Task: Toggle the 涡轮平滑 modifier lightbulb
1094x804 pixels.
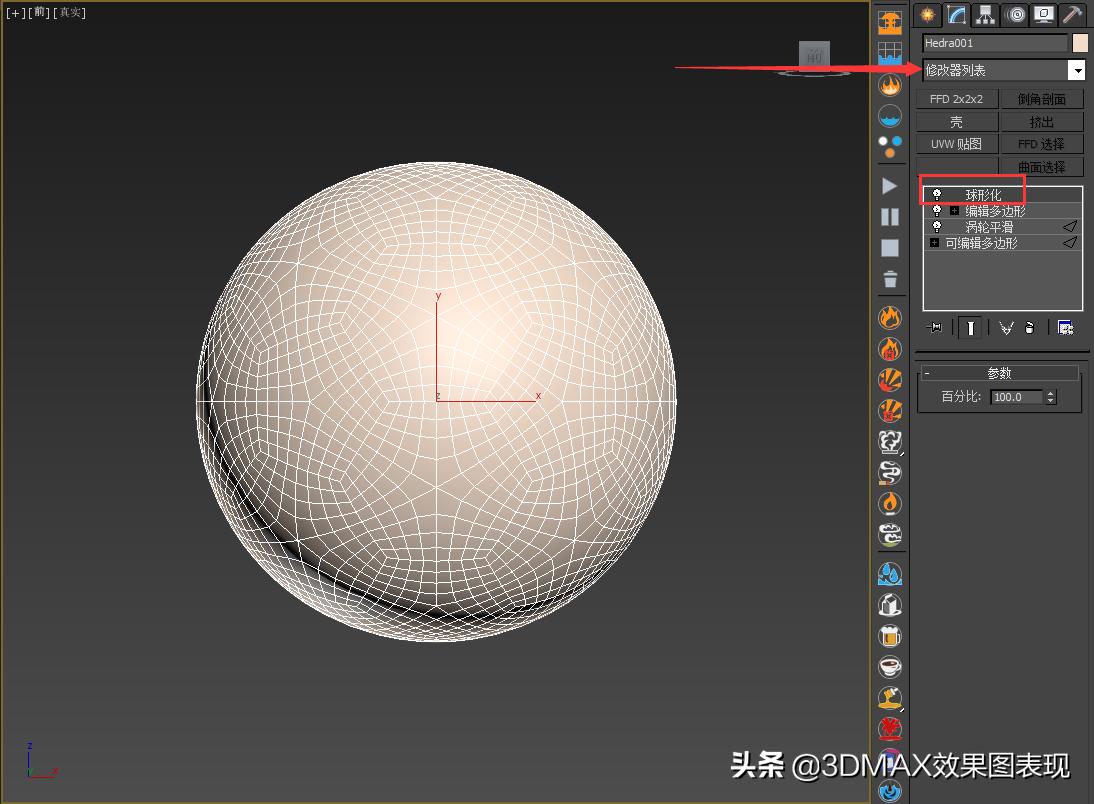Action: (937, 227)
